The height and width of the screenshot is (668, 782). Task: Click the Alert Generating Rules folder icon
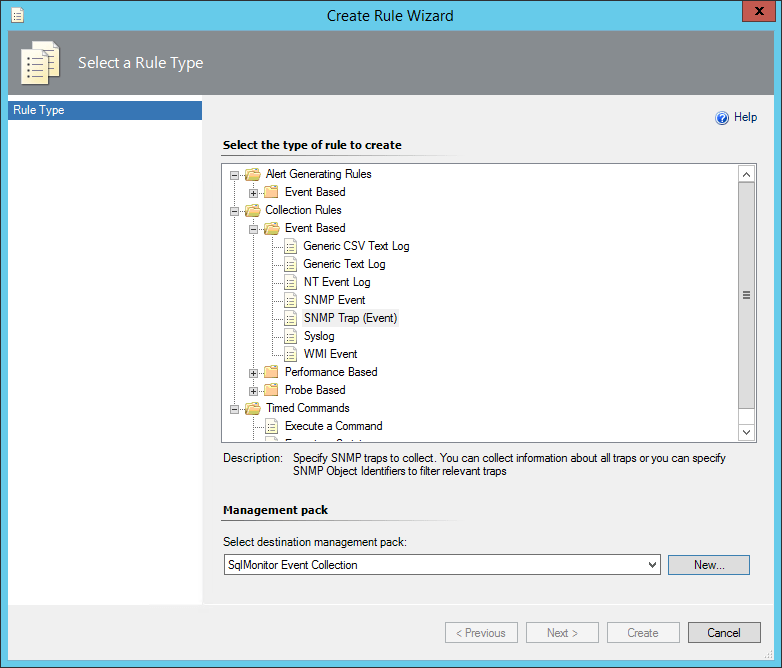pos(253,174)
